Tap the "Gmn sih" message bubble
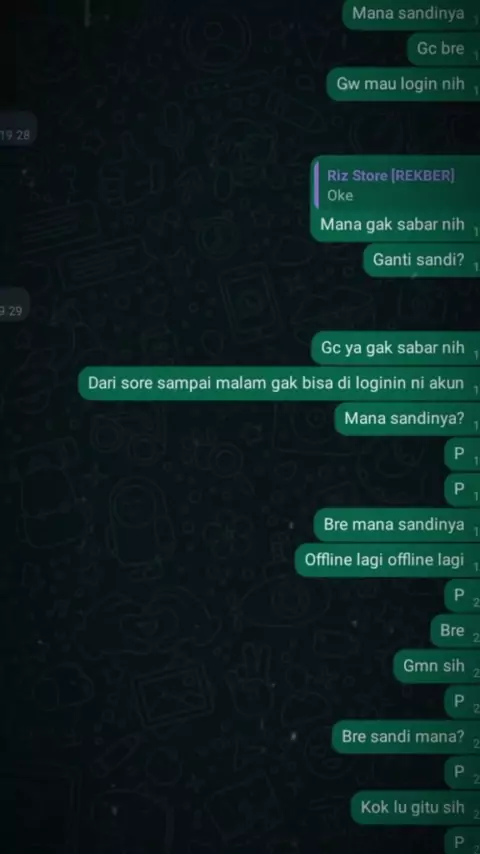This screenshot has height=854, width=480. [x=436, y=666]
